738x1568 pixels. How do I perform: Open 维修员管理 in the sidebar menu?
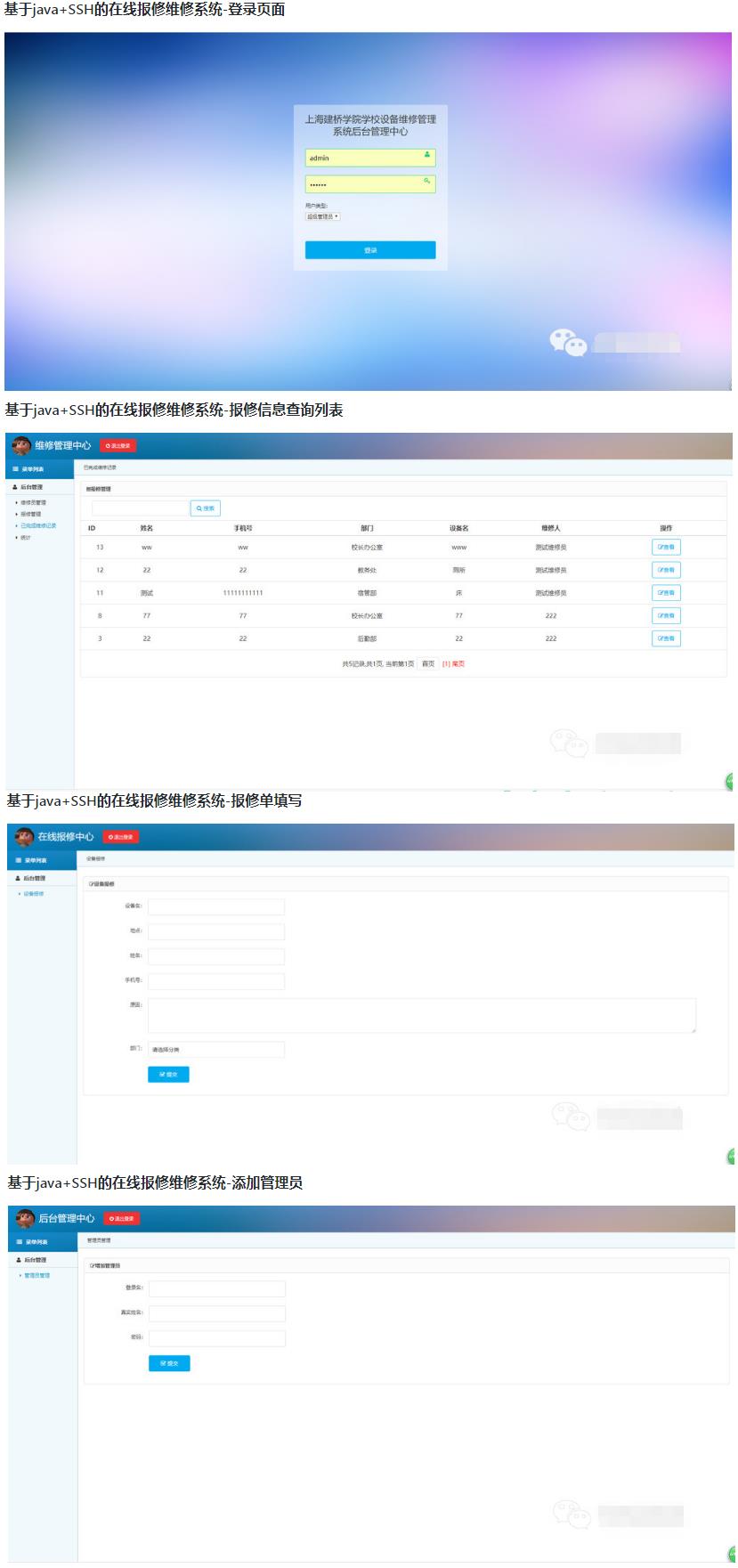33,503
